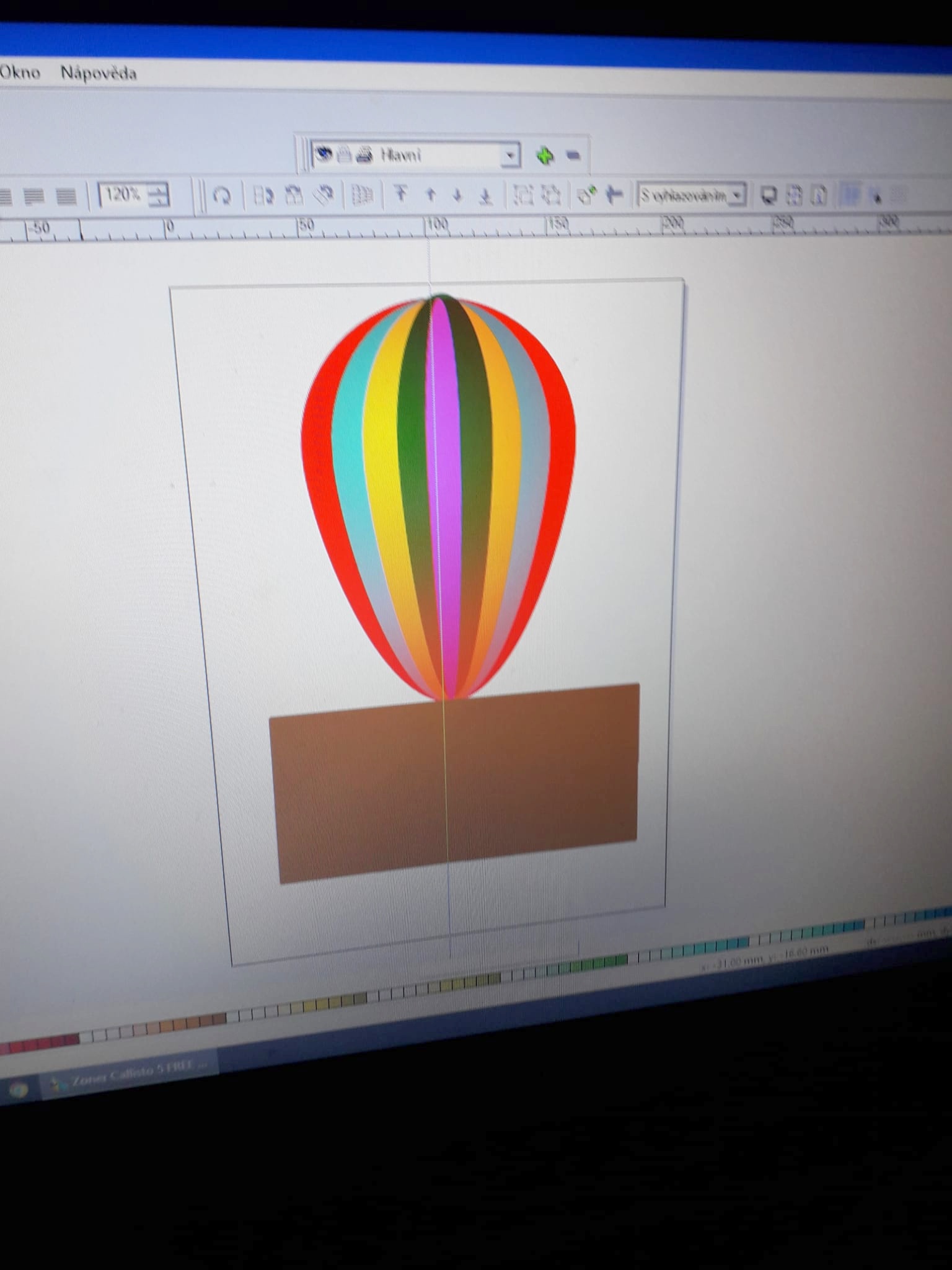Add a new layer with green plus
The image size is (952, 1270).
point(545,156)
